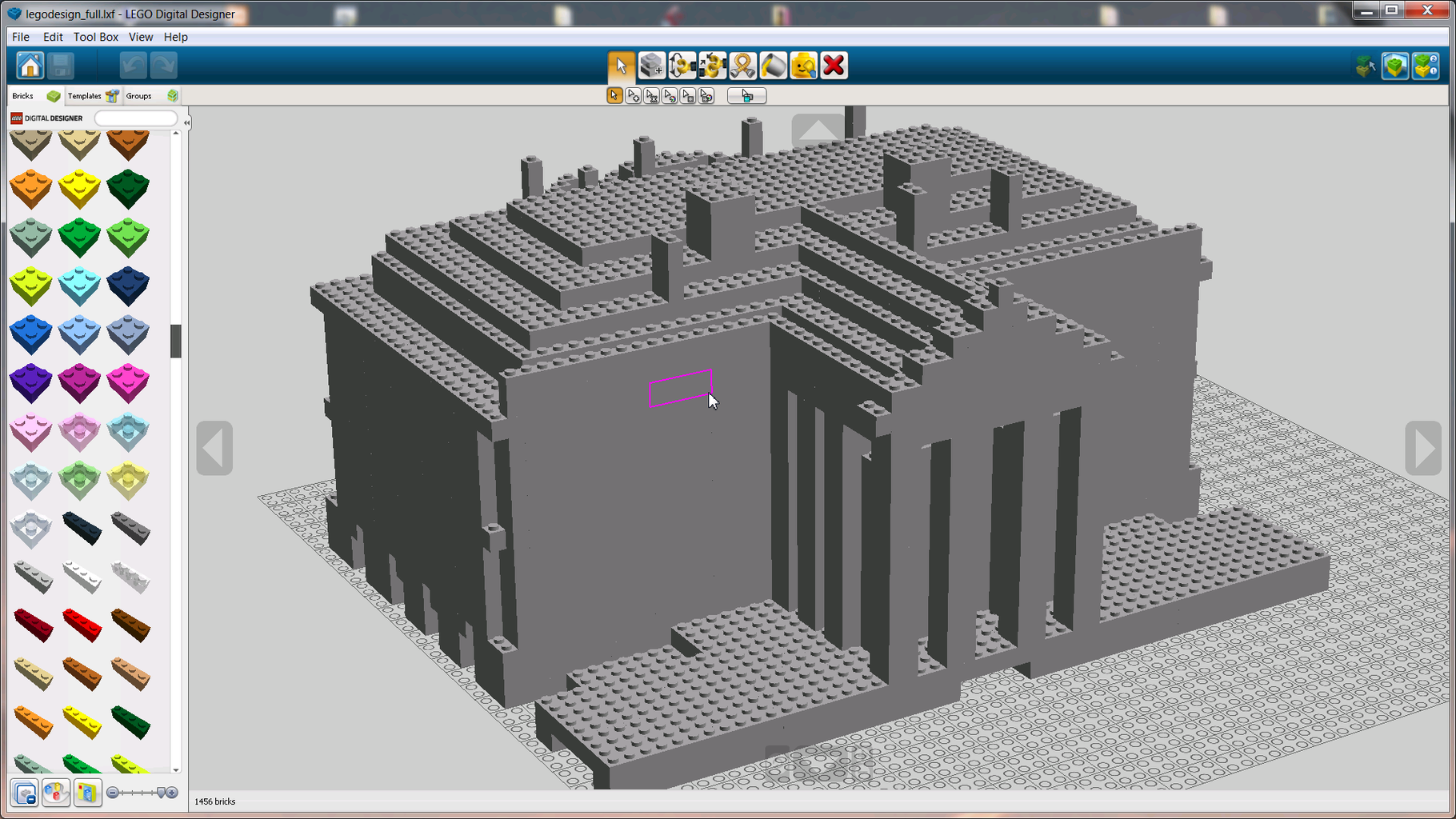The height and width of the screenshot is (819, 1456).
Task: Choose the Paint bucket tool
Action: (x=772, y=66)
